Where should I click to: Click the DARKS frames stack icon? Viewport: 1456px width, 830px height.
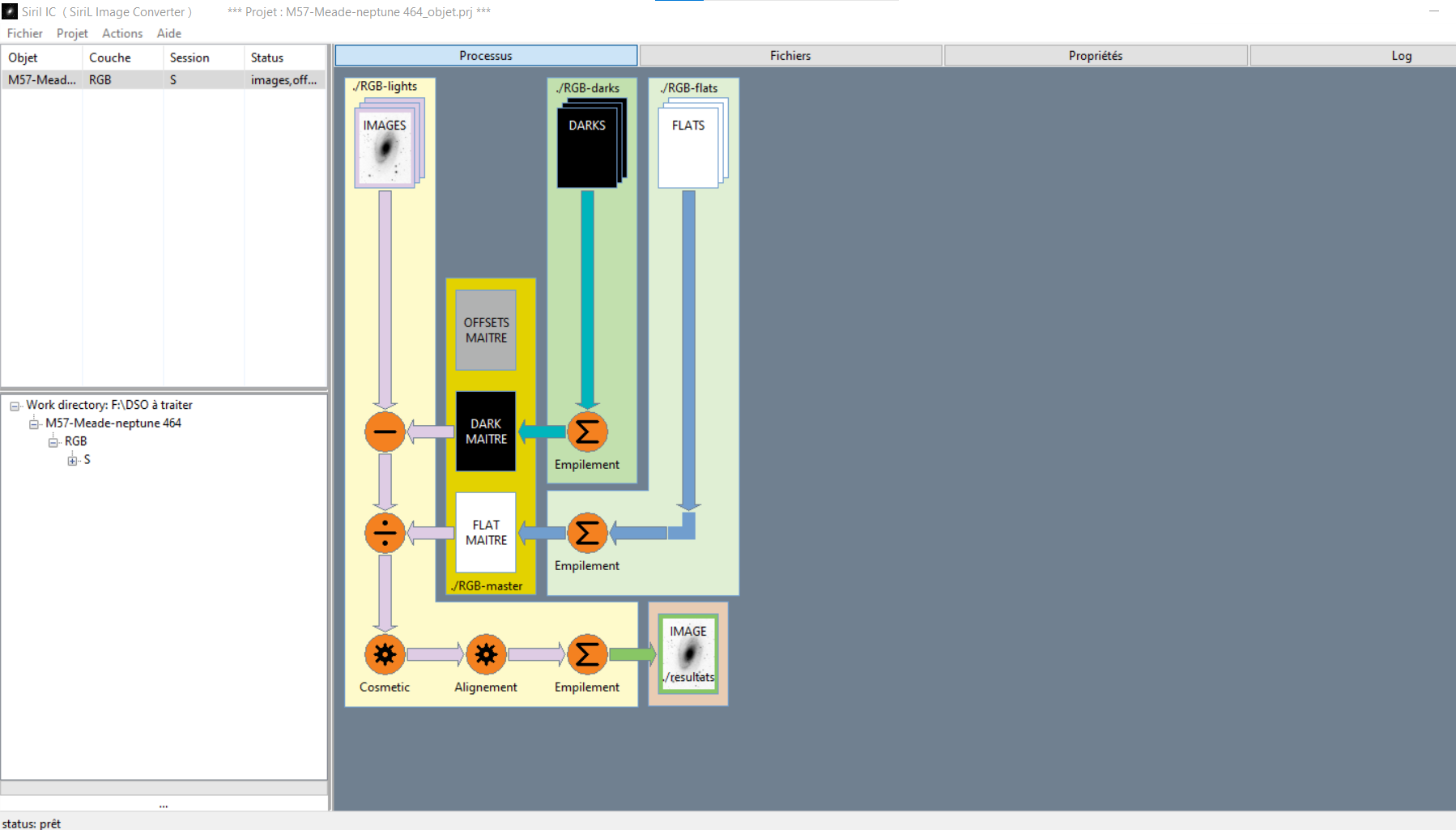click(591, 143)
